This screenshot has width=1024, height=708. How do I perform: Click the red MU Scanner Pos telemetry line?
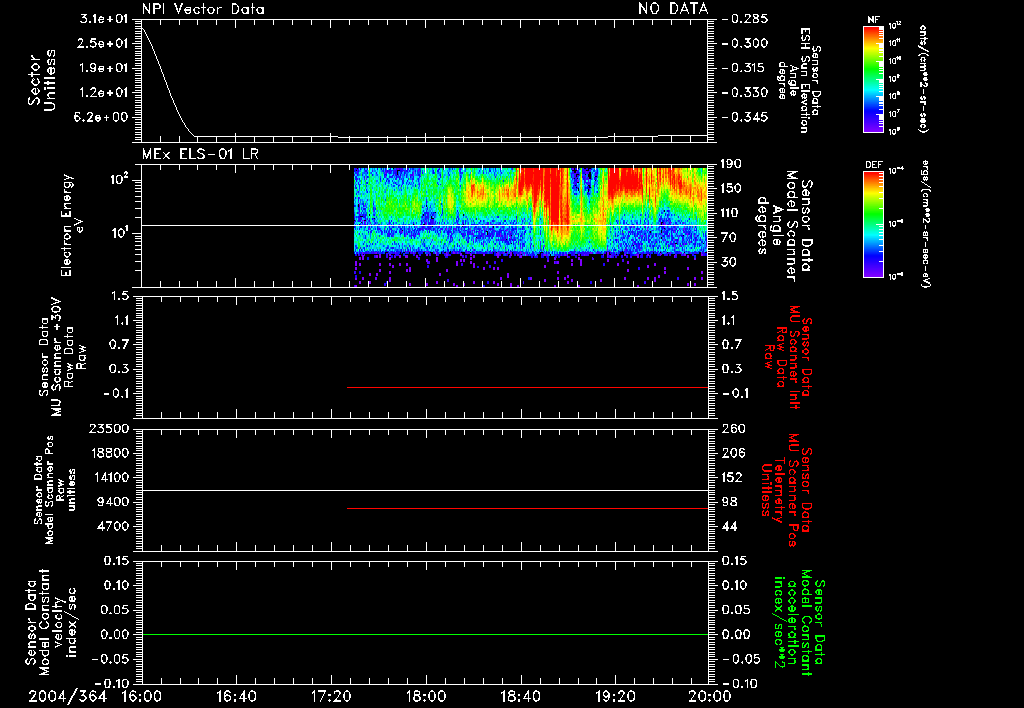pyautogui.click(x=528, y=508)
